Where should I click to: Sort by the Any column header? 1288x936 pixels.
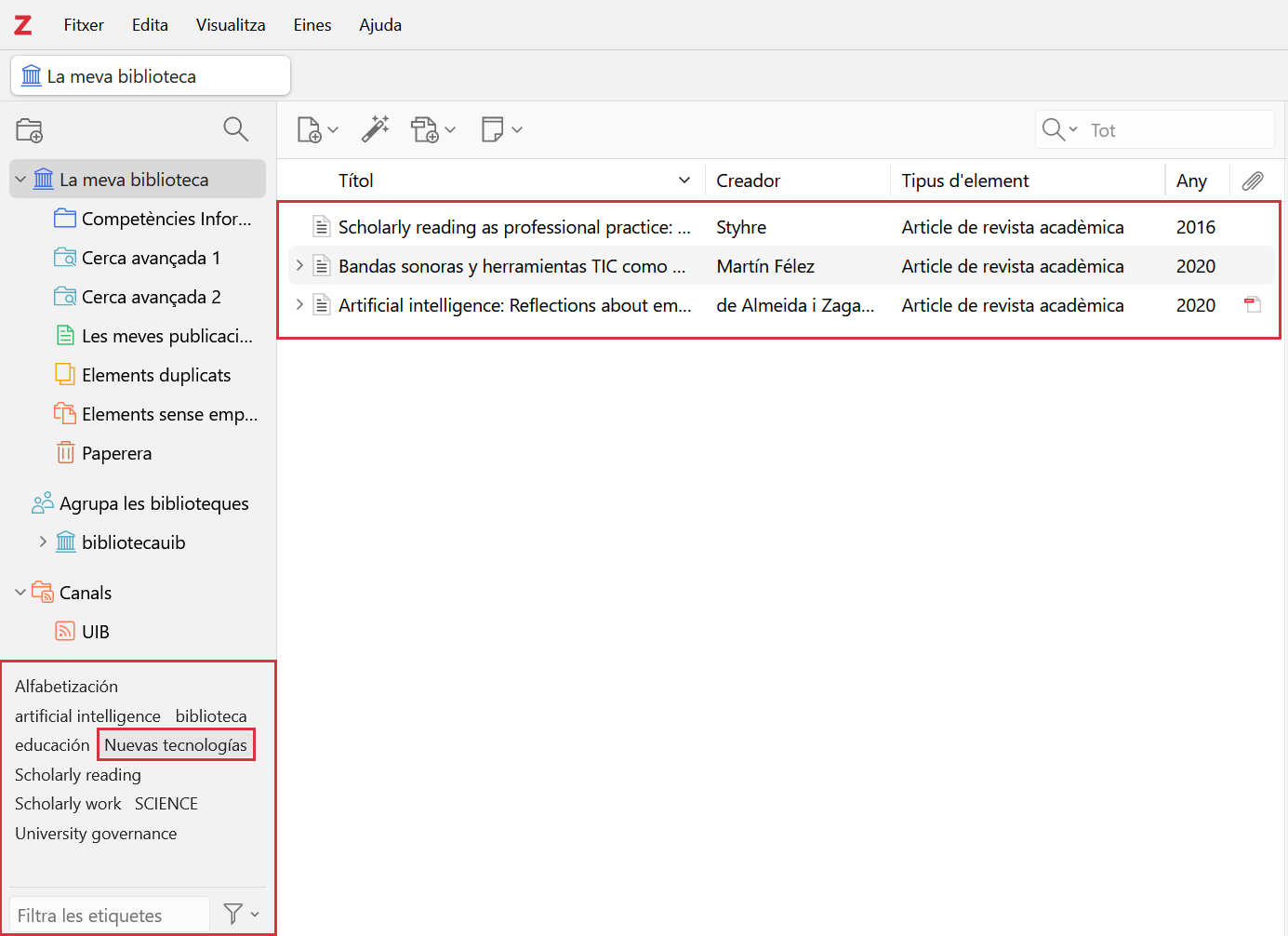pyautogui.click(x=1198, y=181)
